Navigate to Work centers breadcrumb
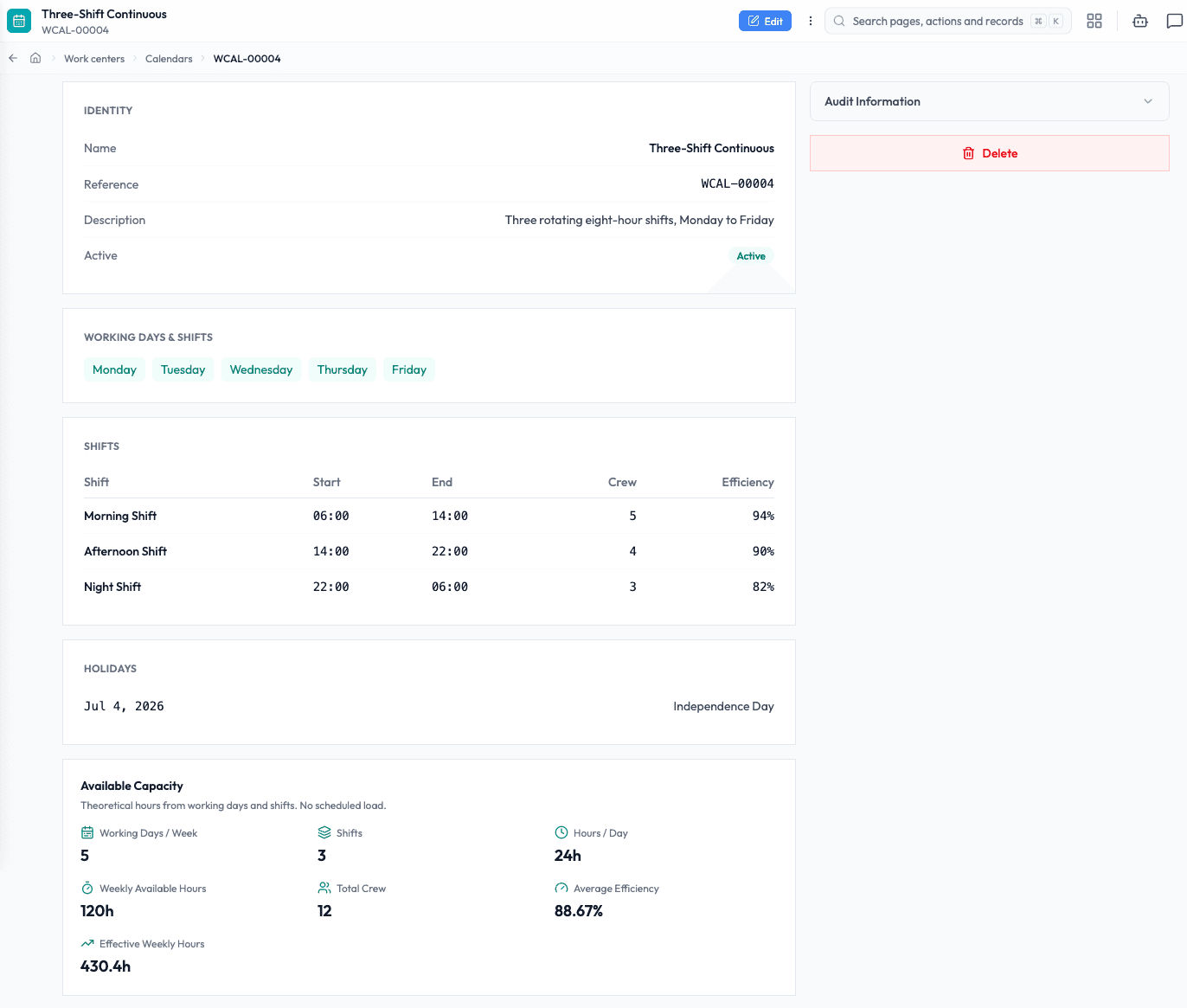Viewport: 1187px width, 1008px height. (x=94, y=59)
